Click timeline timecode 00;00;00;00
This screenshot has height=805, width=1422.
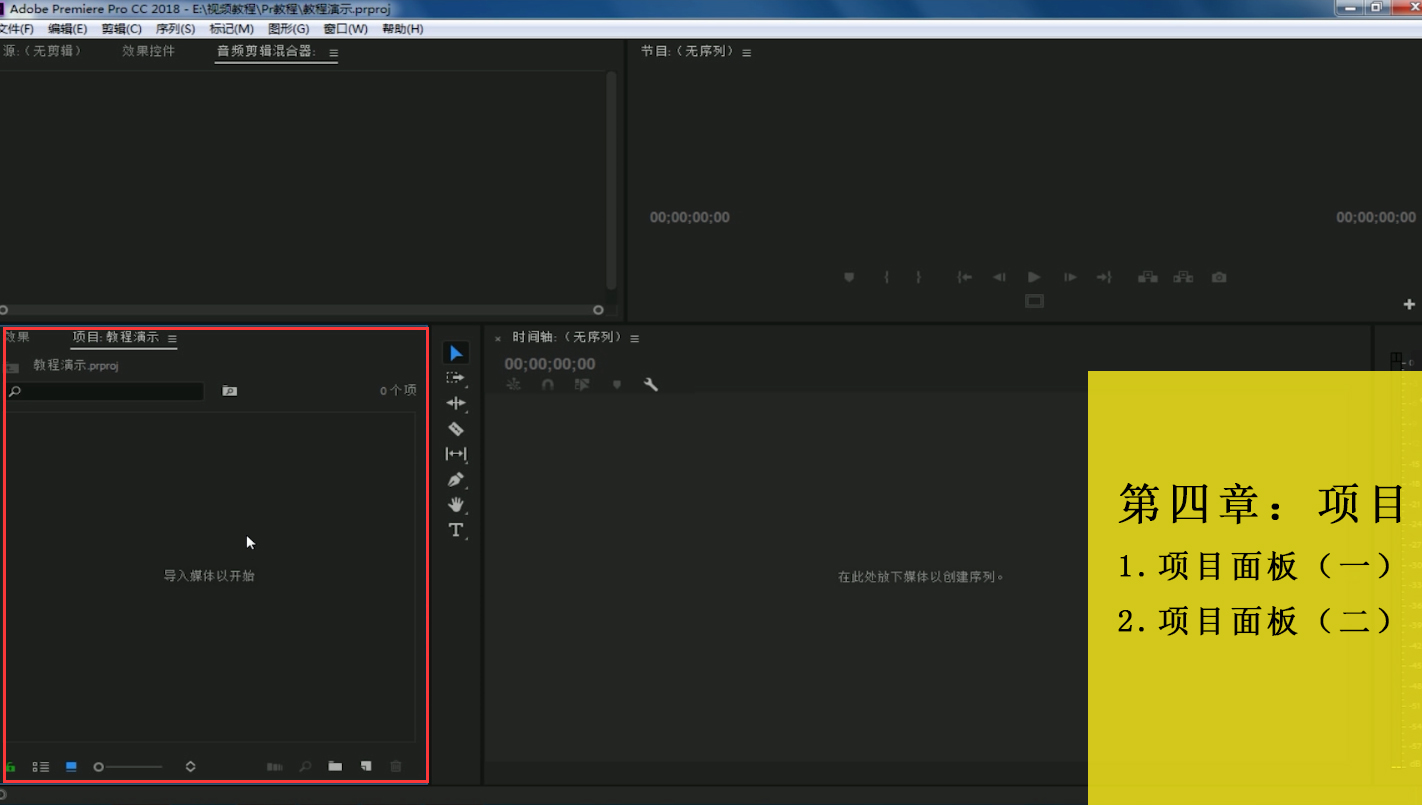click(x=549, y=364)
